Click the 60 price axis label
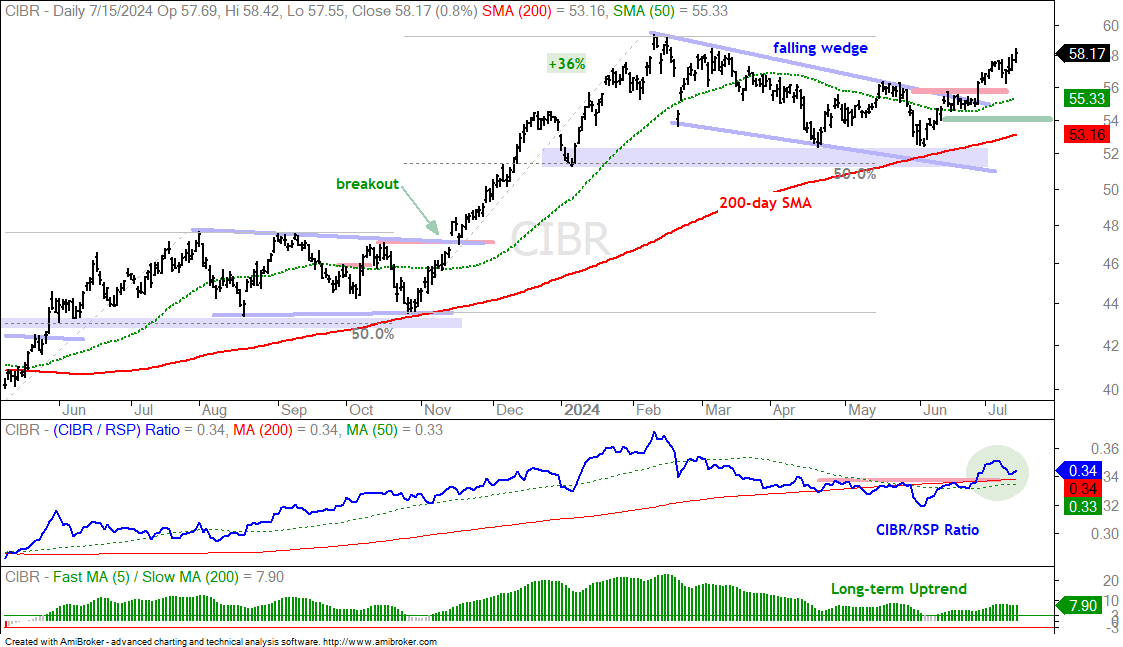The image size is (1123, 647). click(1110, 26)
